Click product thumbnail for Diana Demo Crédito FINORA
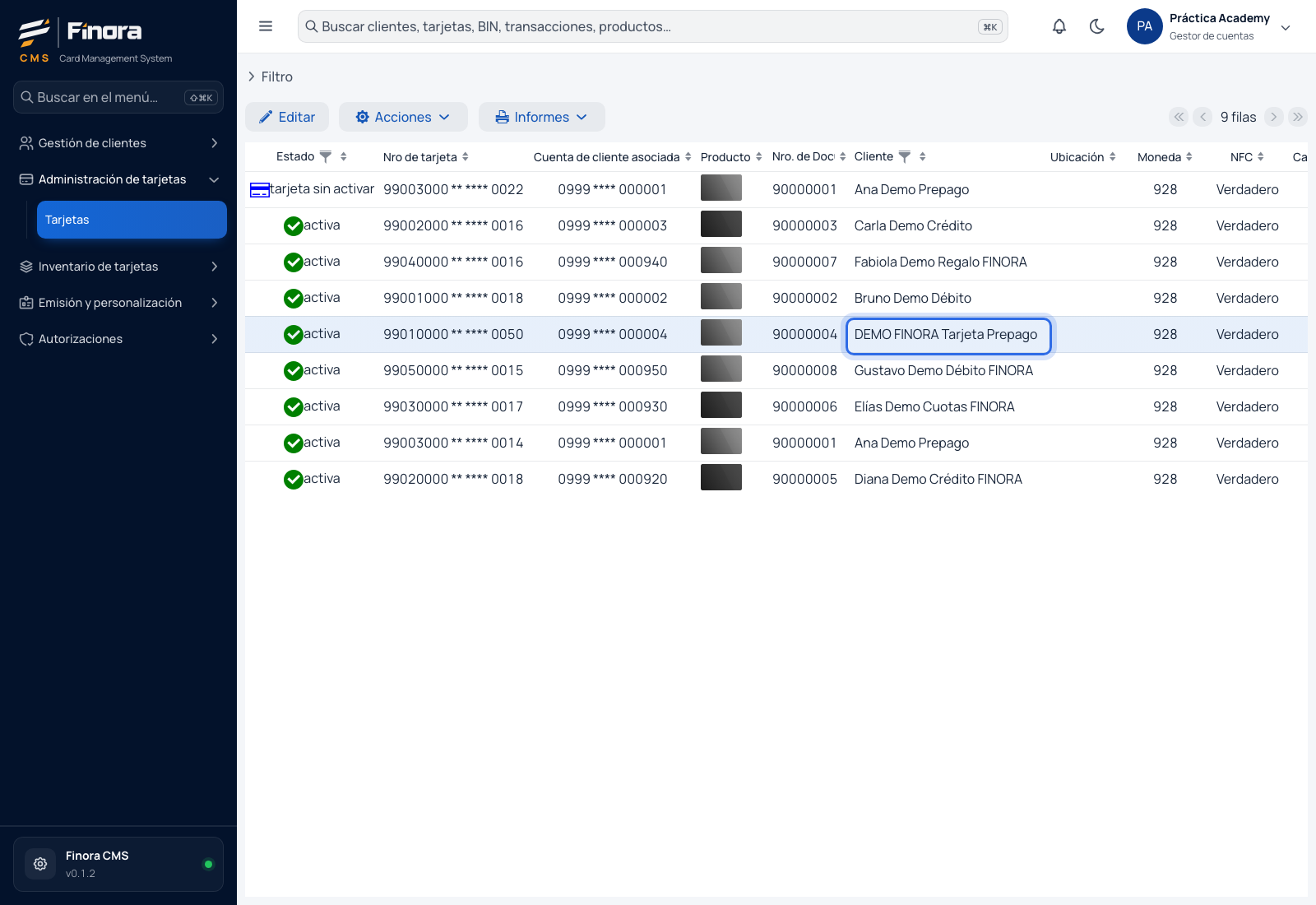 [x=721, y=477]
